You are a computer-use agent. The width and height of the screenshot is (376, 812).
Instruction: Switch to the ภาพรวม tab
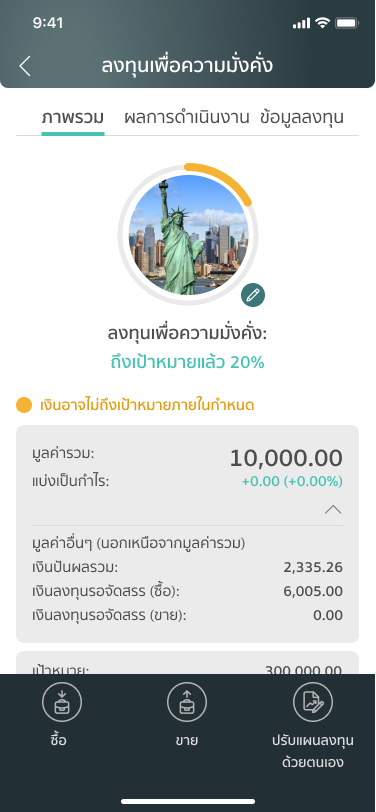click(x=73, y=118)
